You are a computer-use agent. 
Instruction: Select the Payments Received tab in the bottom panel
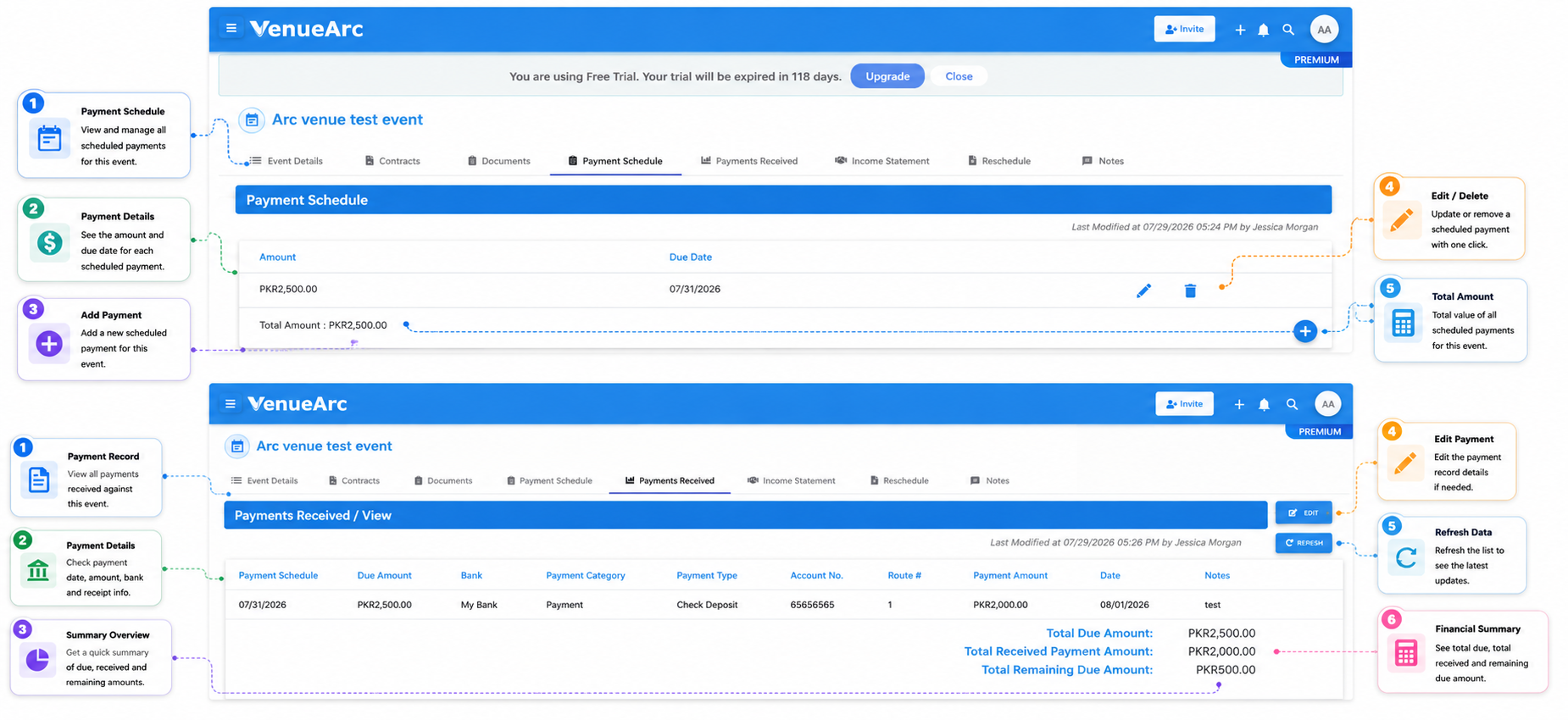pyautogui.click(x=670, y=480)
